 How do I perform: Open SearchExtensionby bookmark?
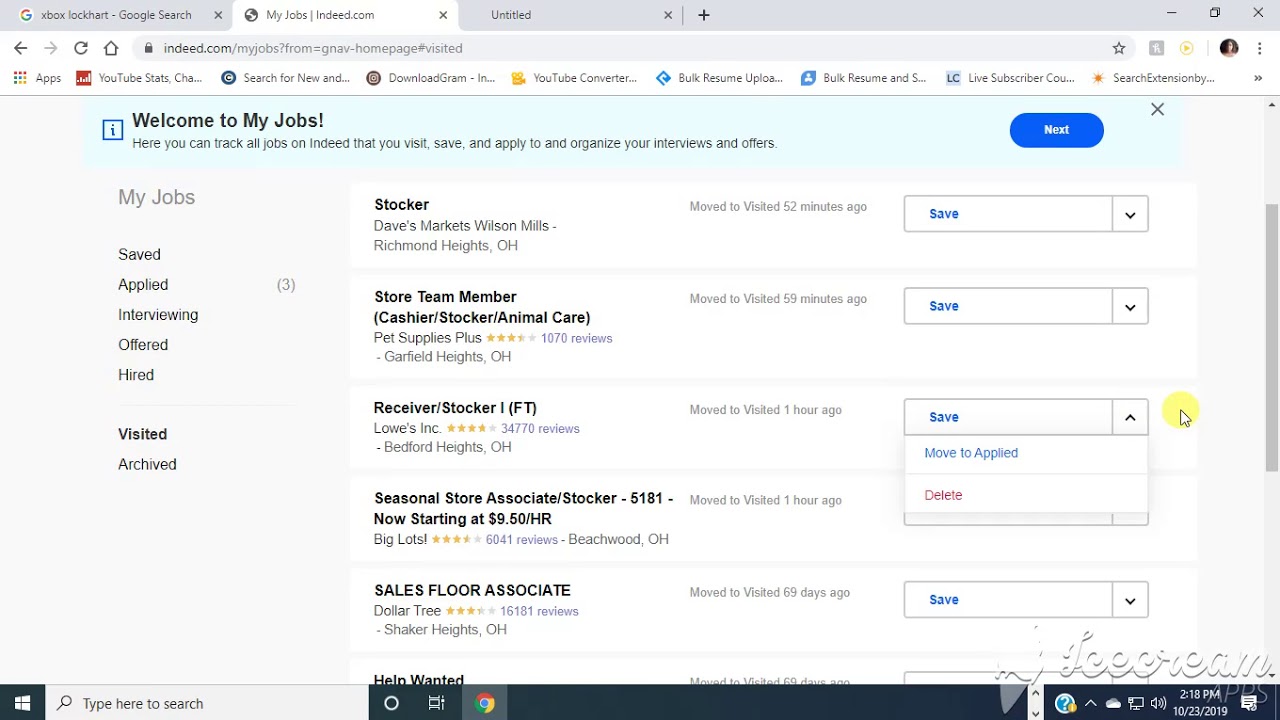pyautogui.click(x=1153, y=78)
